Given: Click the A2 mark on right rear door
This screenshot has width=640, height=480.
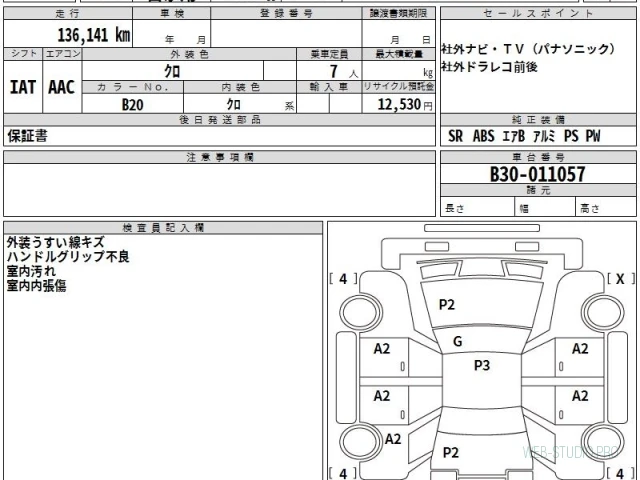Looking at the screenshot, I should 580,396.
